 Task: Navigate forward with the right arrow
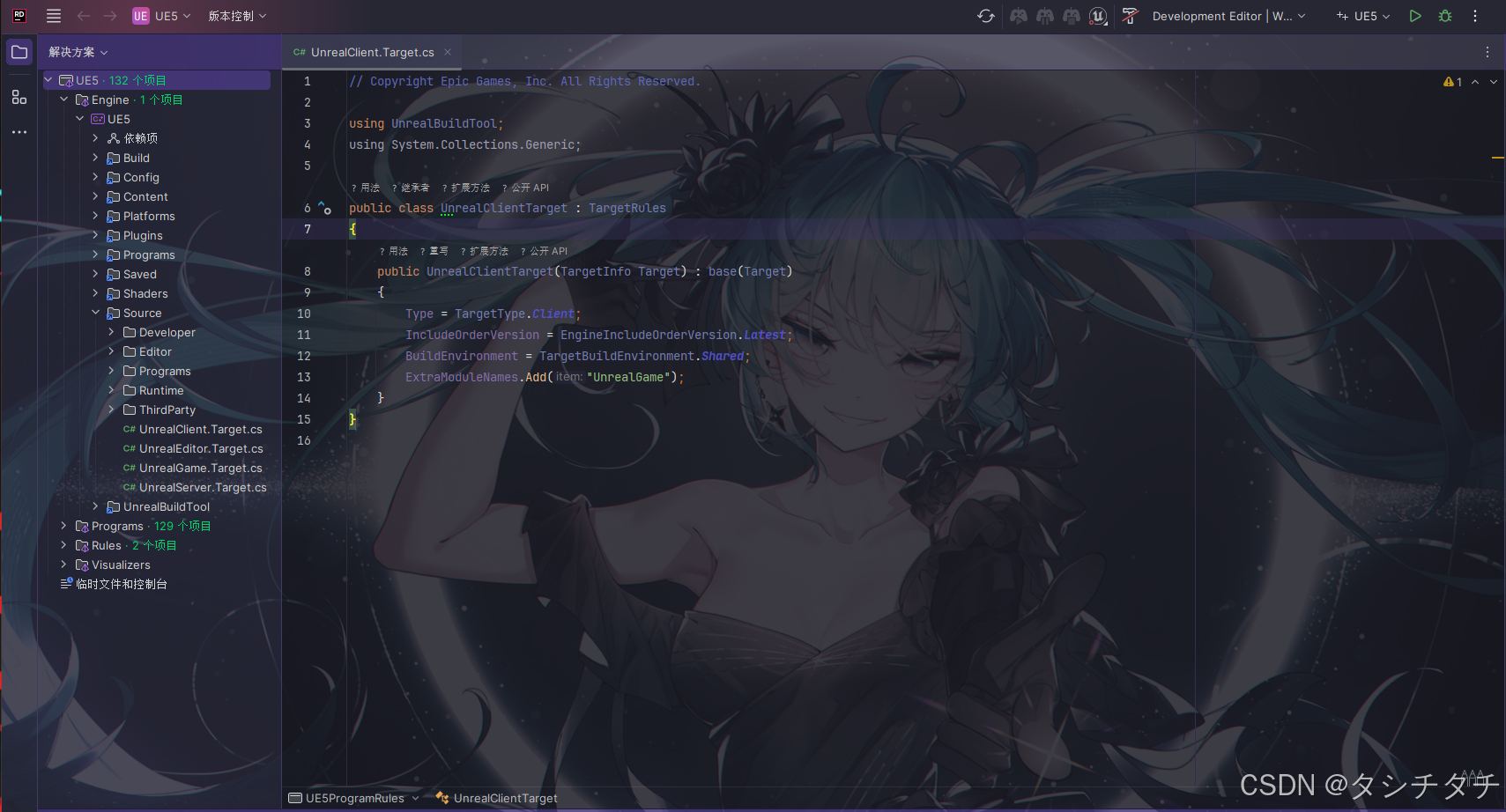tap(110, 16)
